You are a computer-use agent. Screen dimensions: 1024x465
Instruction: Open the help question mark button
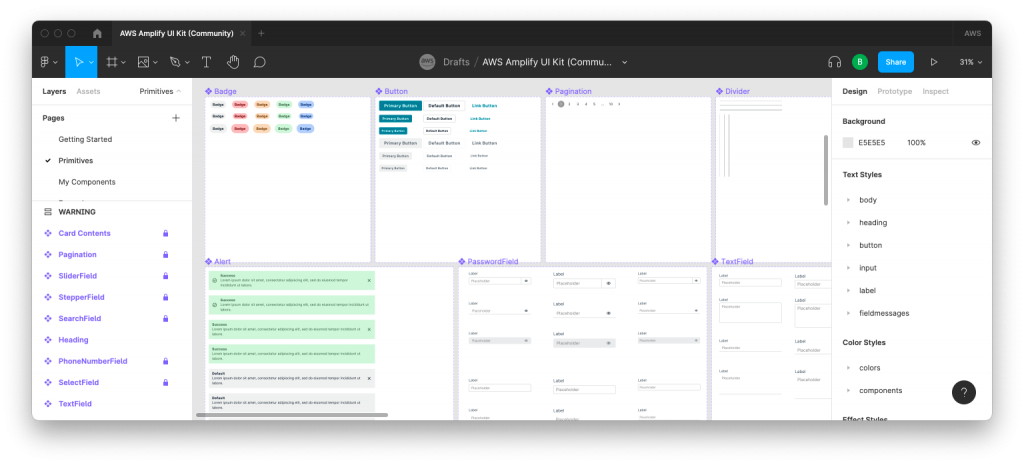click(x=964, y=393)
